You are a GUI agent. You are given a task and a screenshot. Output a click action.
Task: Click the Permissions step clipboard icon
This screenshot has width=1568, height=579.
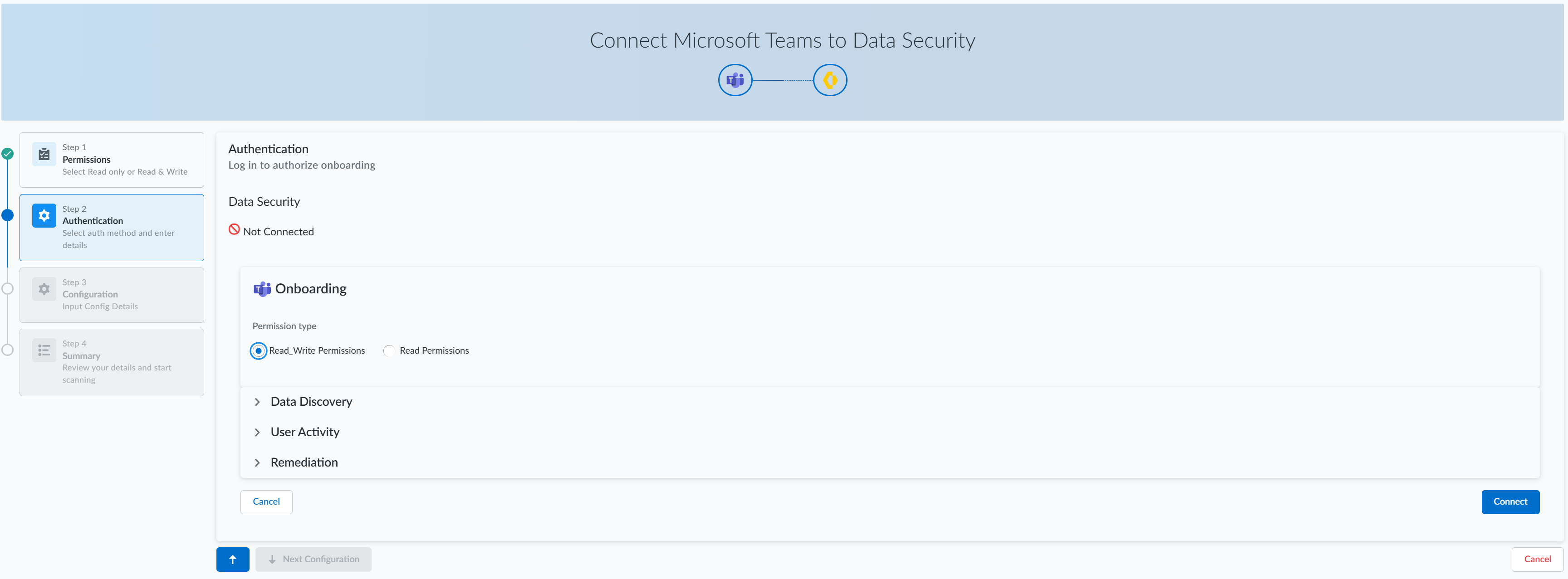pos(44,155)
